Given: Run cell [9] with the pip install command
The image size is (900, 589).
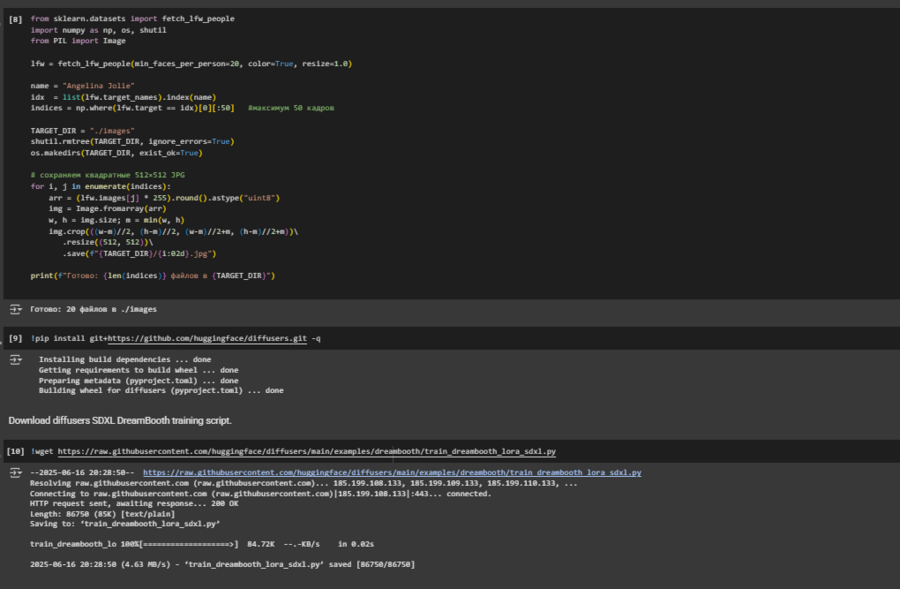Looking at the screenshot, I should pos(15,339).
